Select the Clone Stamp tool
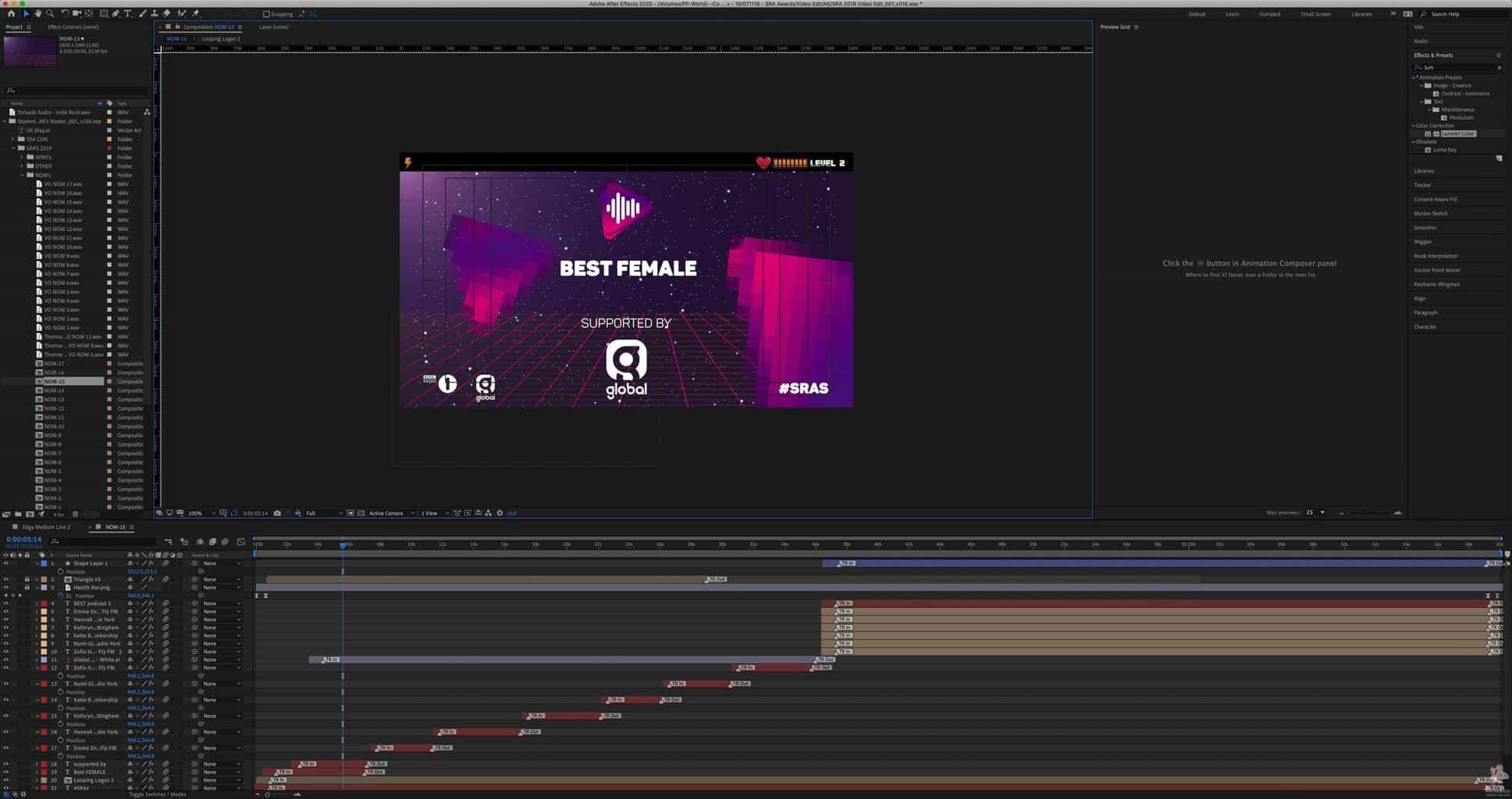Screen dimensions: 1512x799 click(154, 13)
